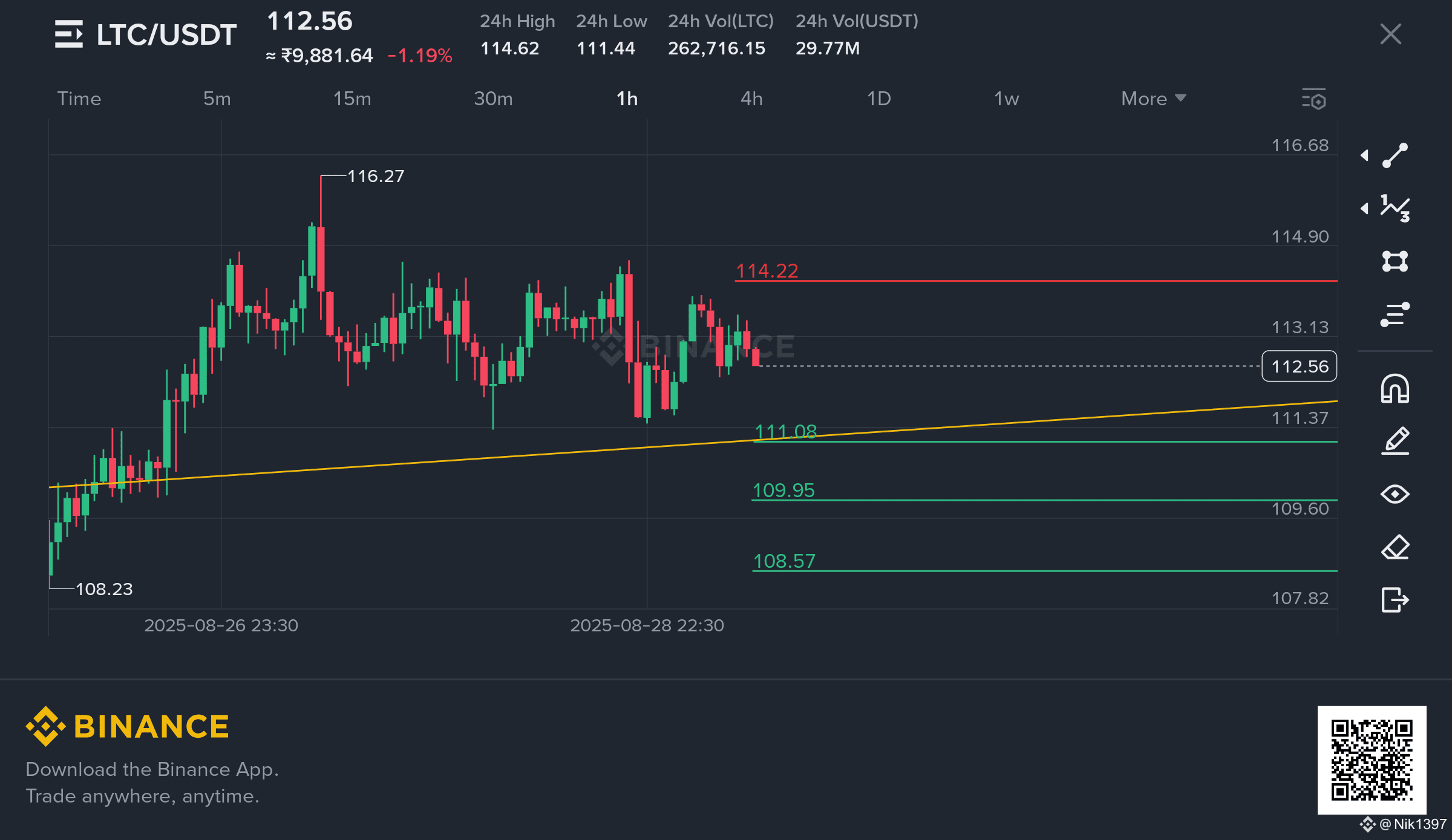Image resolution: width=1452 pixels, height=840 pixels.
Task: Open the More timeframes dropdown
Action: tap(1153, 99)
